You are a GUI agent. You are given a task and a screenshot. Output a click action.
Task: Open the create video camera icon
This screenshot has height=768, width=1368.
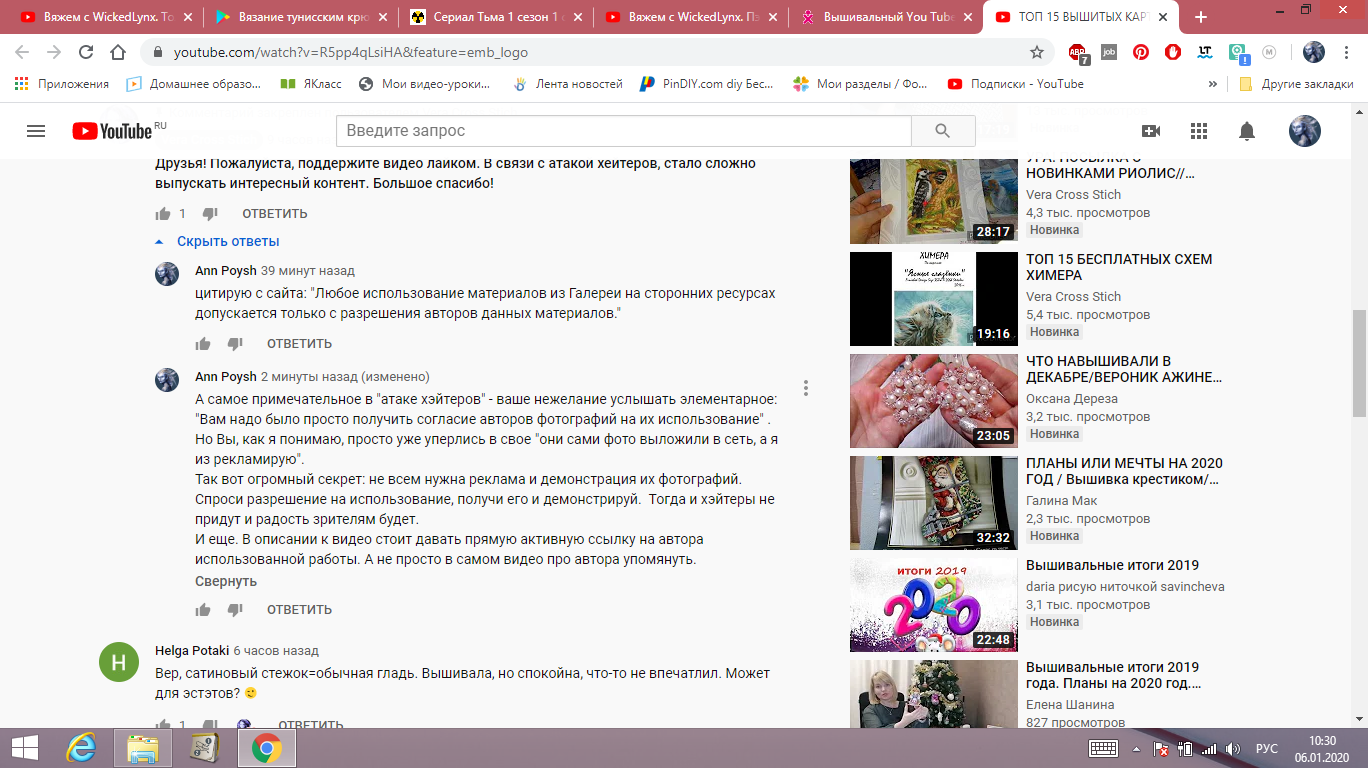(x=1151, y=131)
